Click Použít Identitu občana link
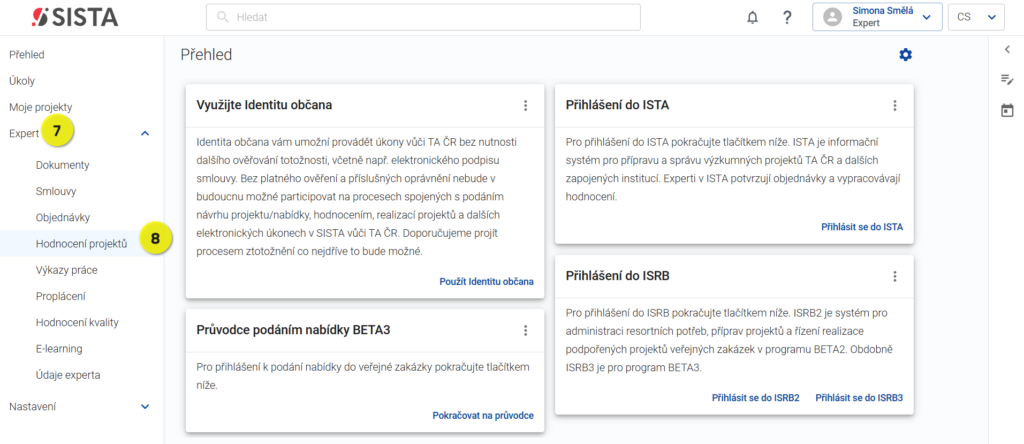Viewport: 1024px width, 444px height. [x=487, y=281]
